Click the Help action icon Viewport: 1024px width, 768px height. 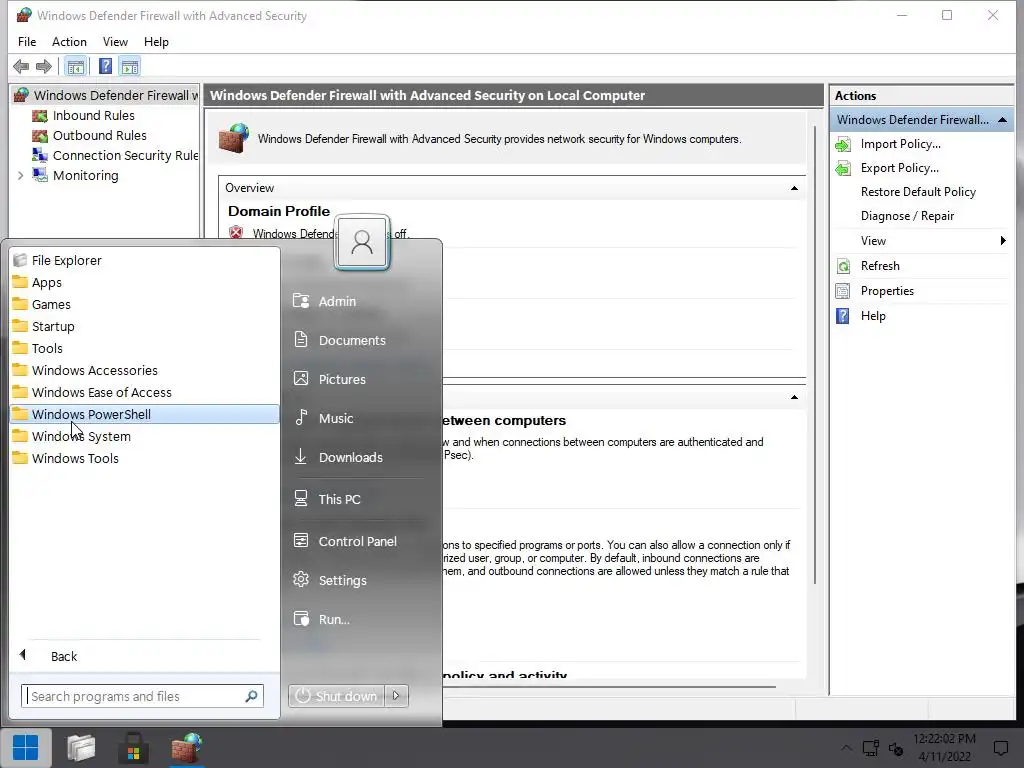tap(843, 316)
